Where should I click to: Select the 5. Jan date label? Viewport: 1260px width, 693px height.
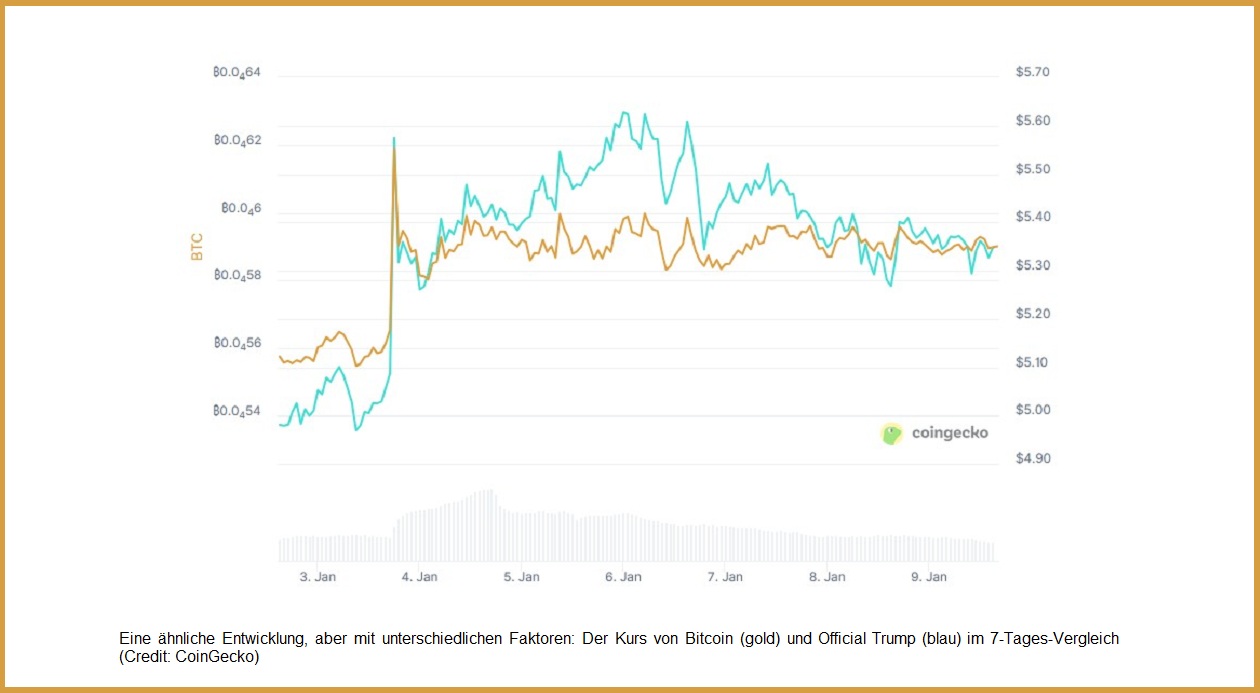(522, 577)
